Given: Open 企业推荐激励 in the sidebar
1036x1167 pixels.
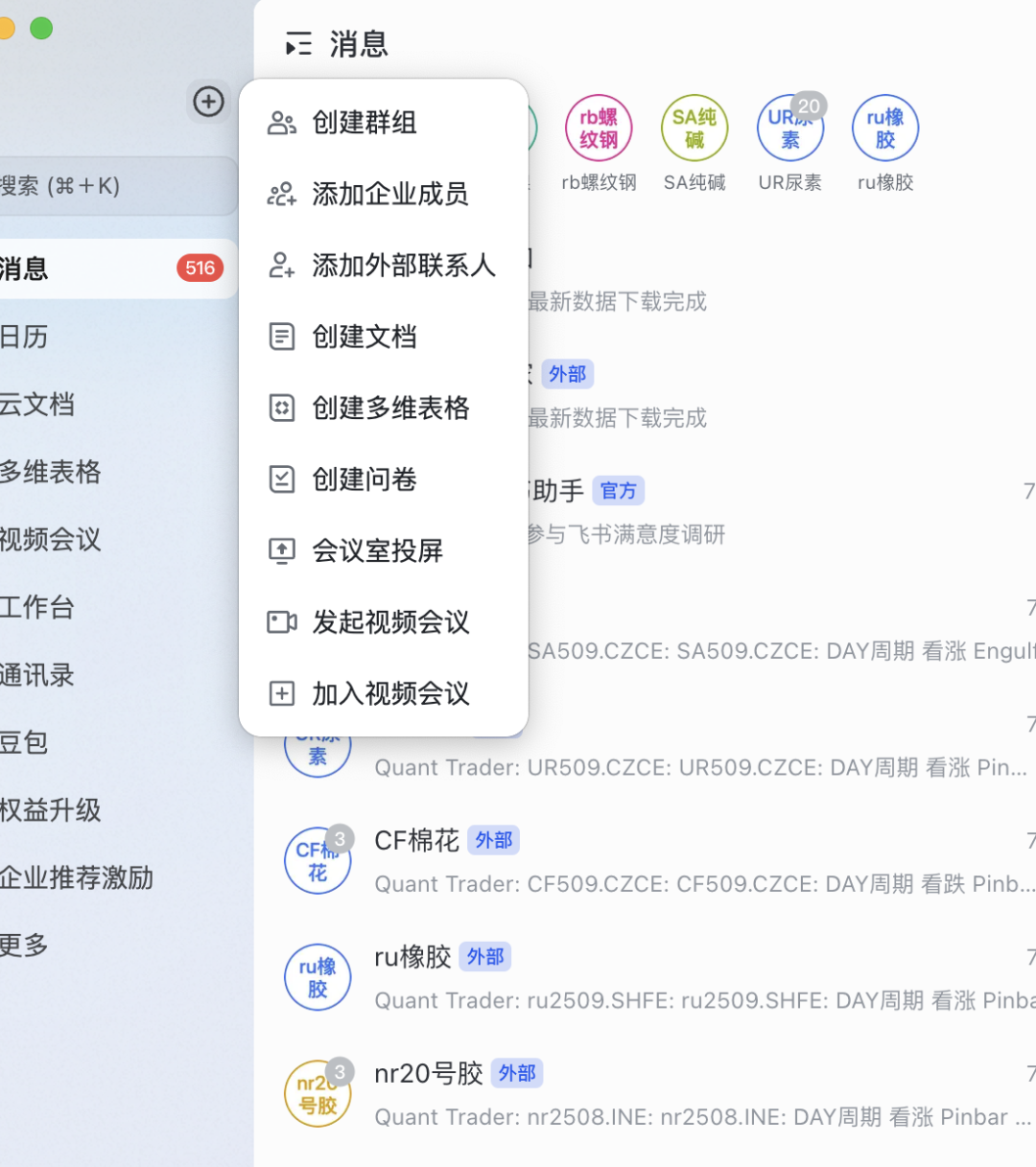Looking at the screenshot, I should (x=117, y=877).
